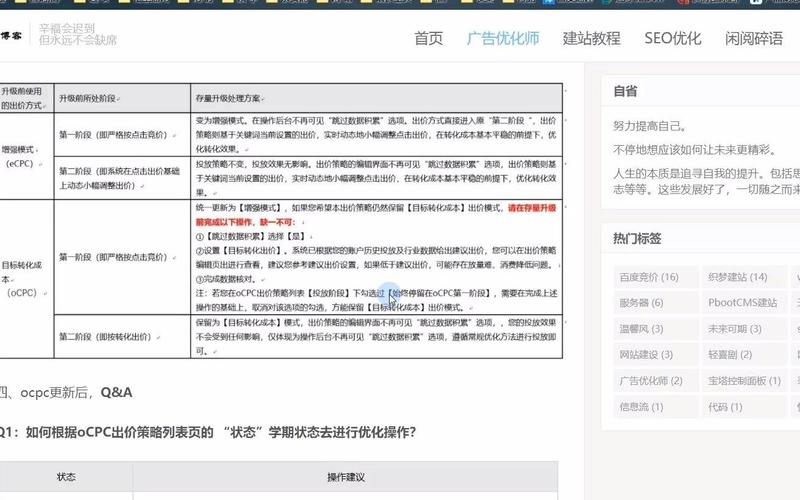The height and width of the screenshot is (500, 800).
Task: Open the 温馨风 (3) tag
Action: (641, 329)
